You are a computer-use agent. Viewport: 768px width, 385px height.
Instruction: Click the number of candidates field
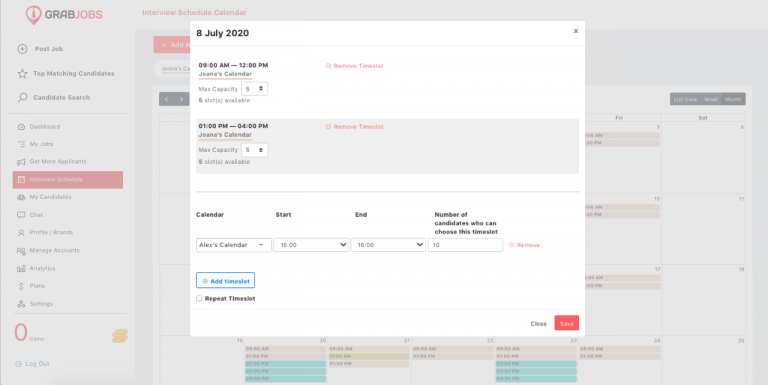[465, 245]
